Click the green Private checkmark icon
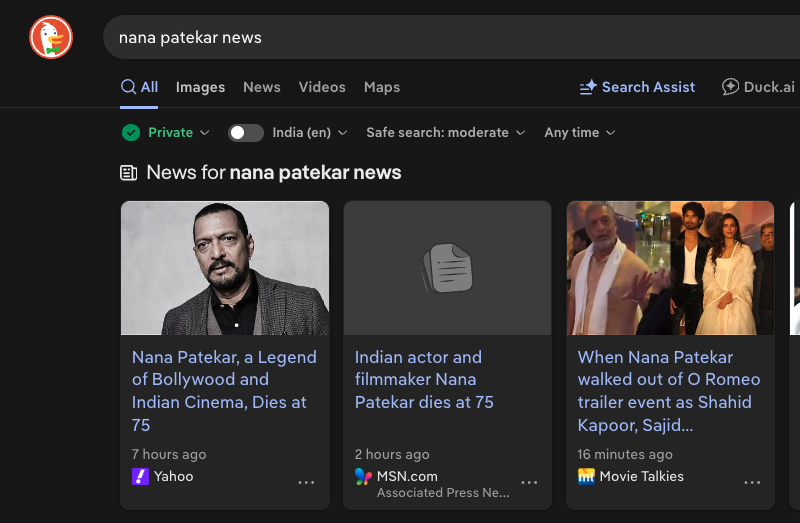This screenshot has width=800, height=523. coord(131,133)
